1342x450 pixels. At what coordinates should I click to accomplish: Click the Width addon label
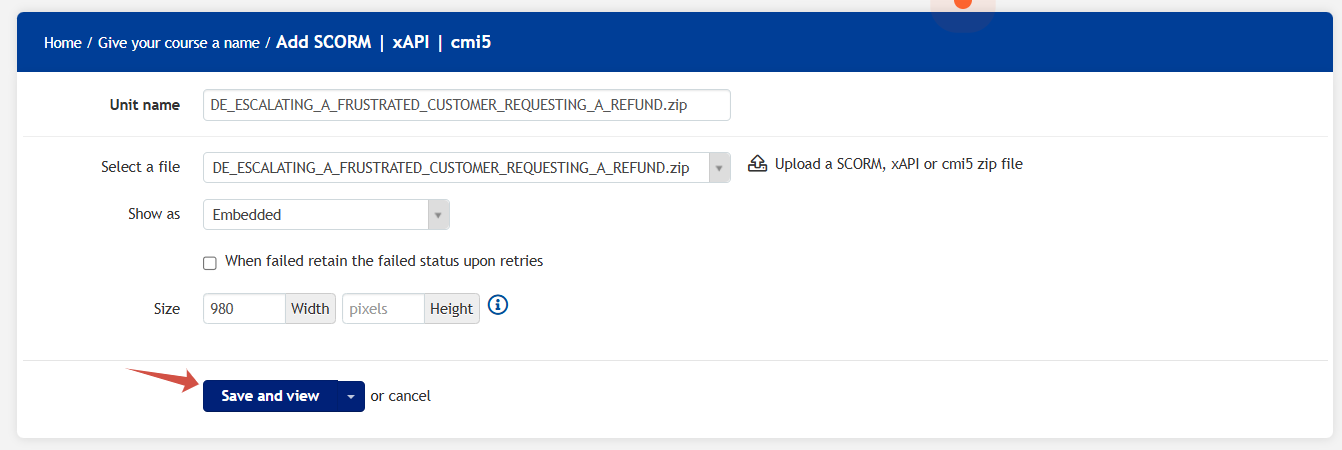(310, 309)
